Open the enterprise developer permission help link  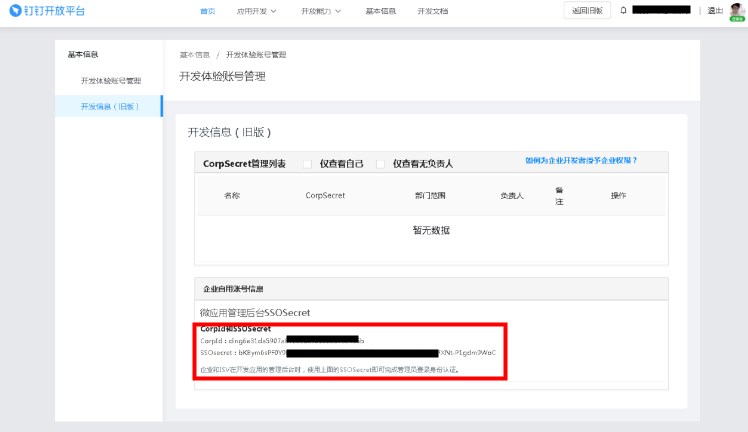pyautogui.click(x=581, y=160)
